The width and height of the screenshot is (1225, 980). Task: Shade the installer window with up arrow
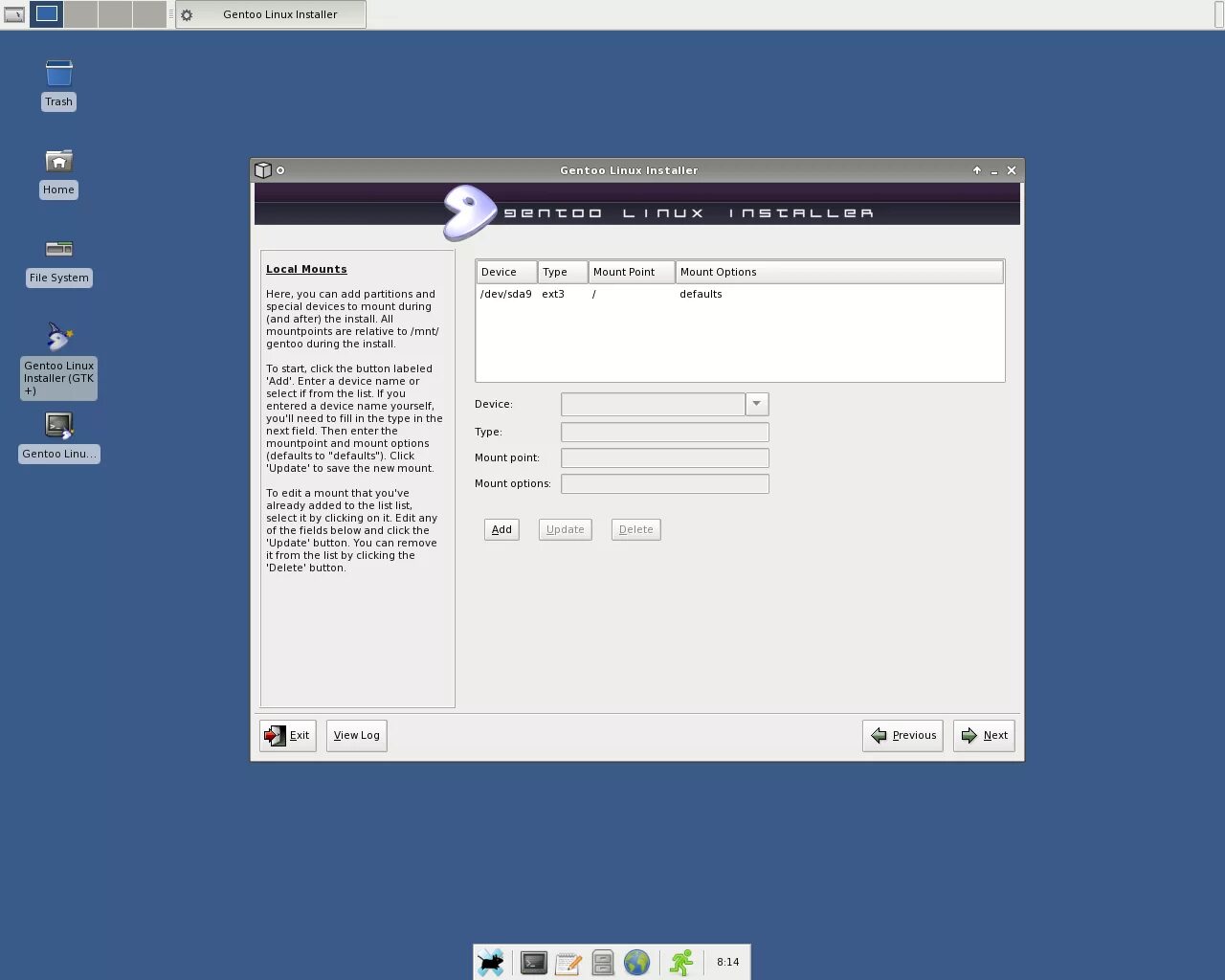(x=977, y=170)
